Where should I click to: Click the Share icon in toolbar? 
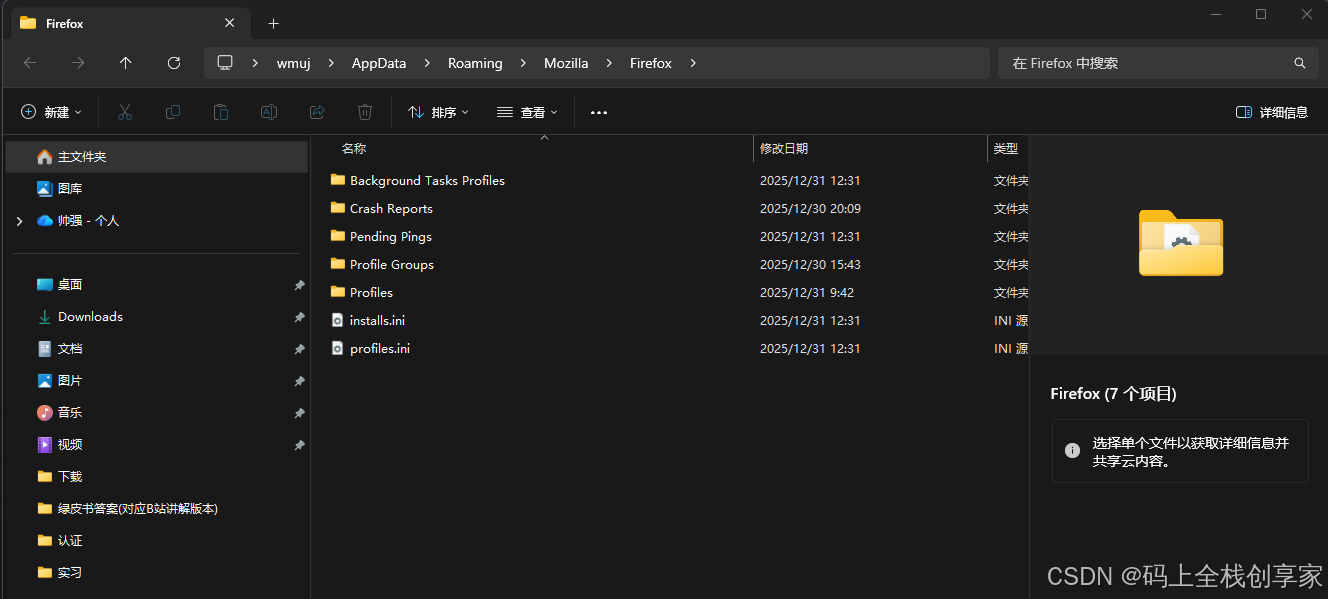coord(317,112)
